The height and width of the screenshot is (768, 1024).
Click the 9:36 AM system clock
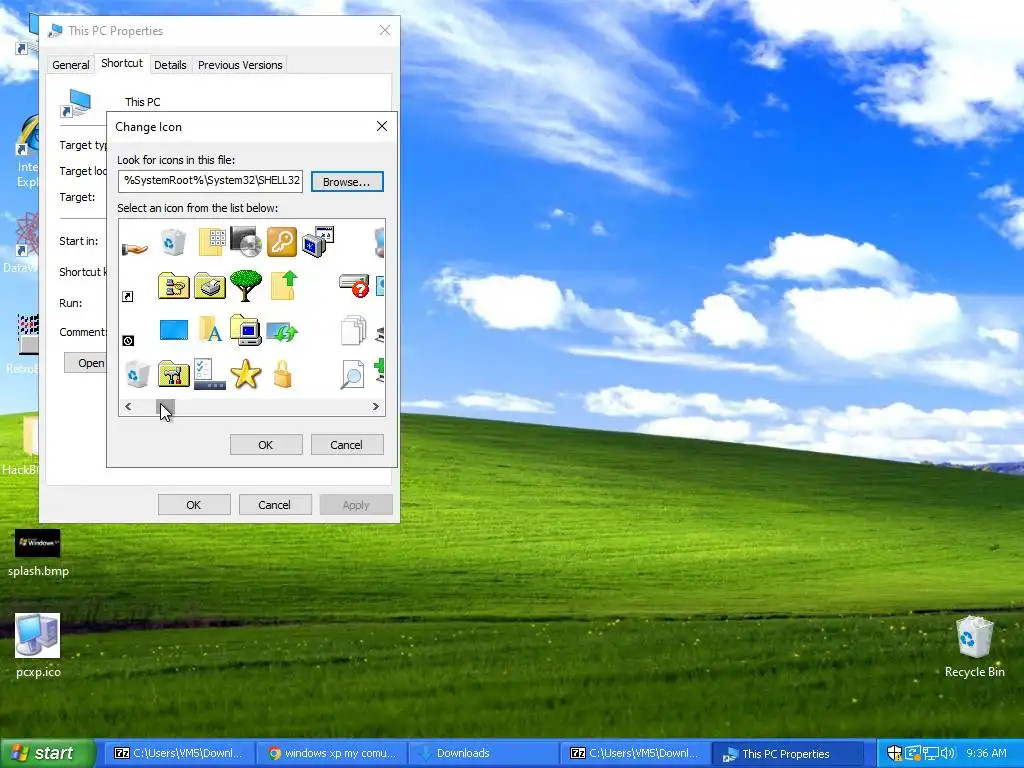pos(986,753)
